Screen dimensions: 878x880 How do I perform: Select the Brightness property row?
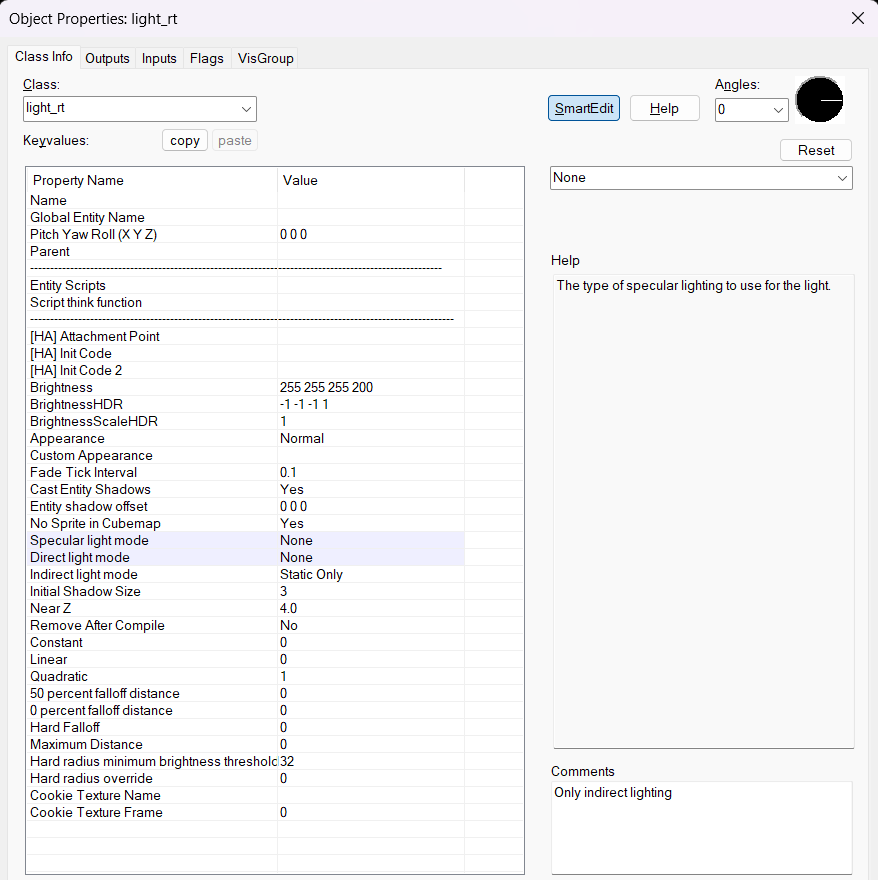(61, 387)
